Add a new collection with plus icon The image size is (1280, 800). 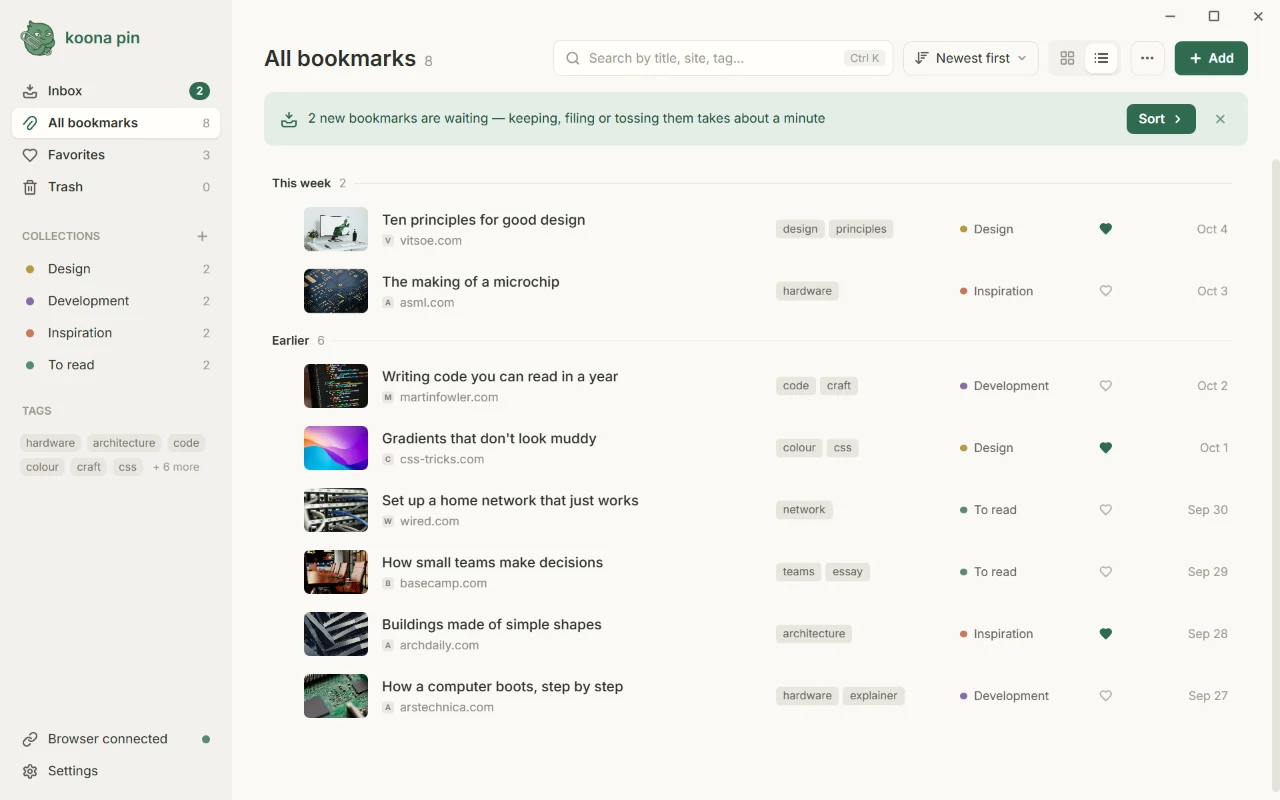click(x=202, y=236)
